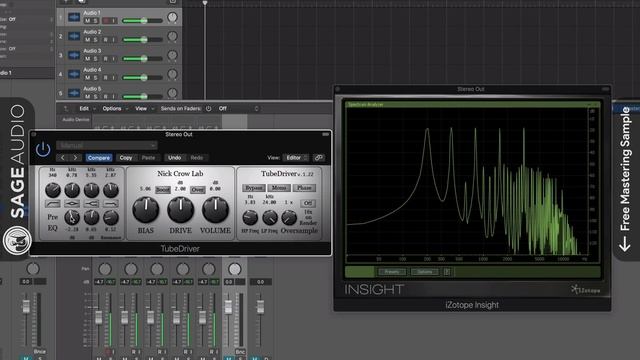Click the LP Freq knob
This screenshot has width=640, height=360.
[269, 218]
